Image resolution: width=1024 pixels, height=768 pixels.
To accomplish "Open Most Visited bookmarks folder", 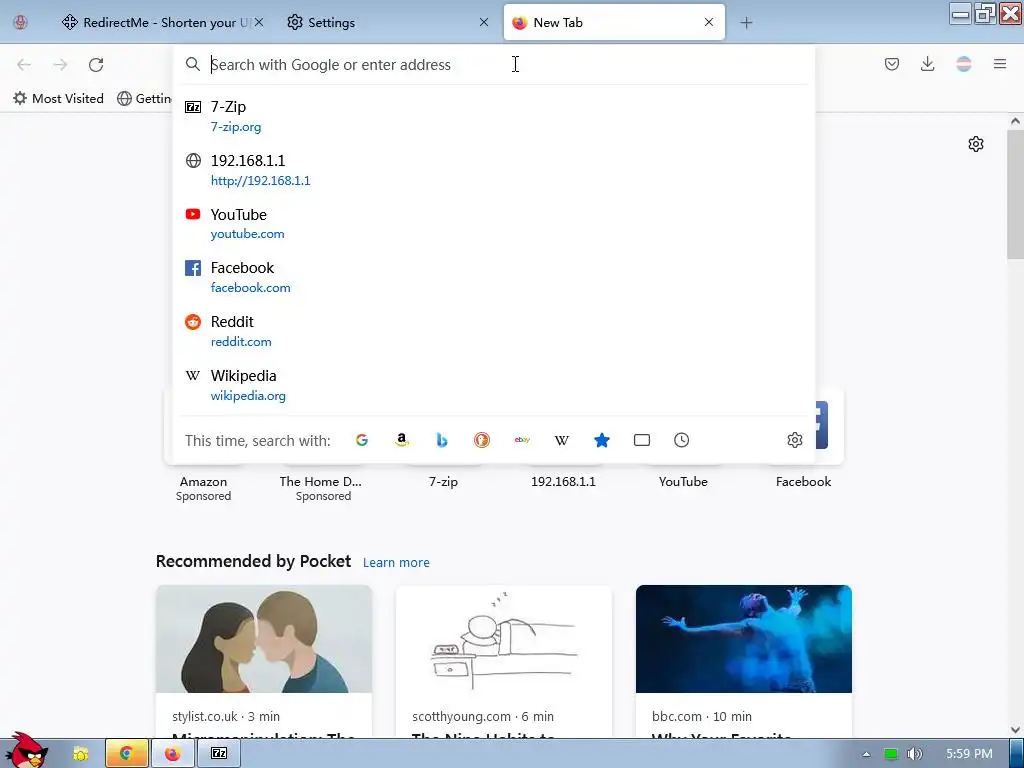I will coord(59,98).
